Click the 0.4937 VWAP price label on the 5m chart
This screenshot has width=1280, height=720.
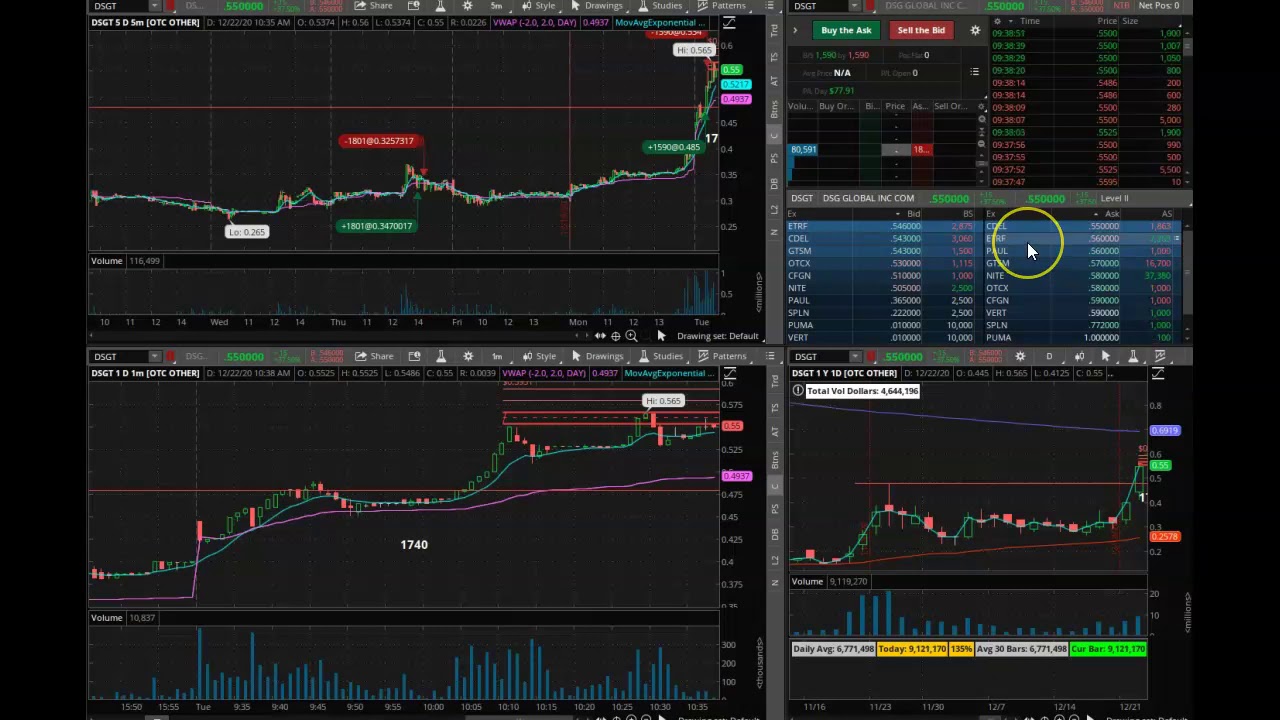tap(736, 99)
